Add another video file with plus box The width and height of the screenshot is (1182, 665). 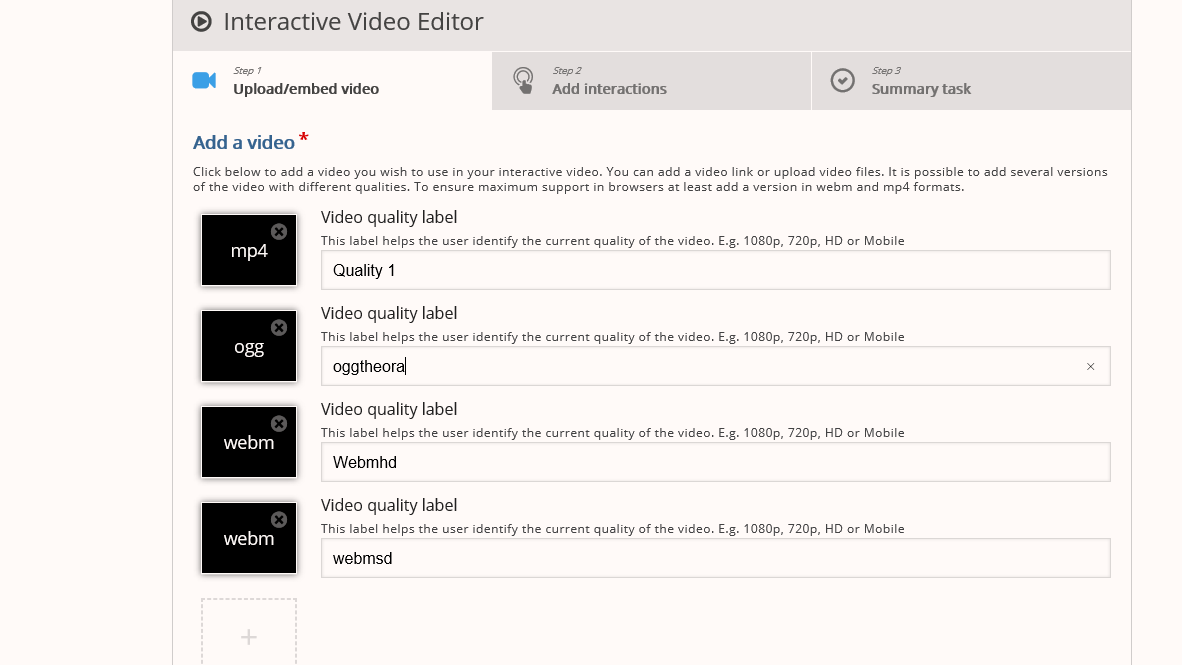coord(249,632)
